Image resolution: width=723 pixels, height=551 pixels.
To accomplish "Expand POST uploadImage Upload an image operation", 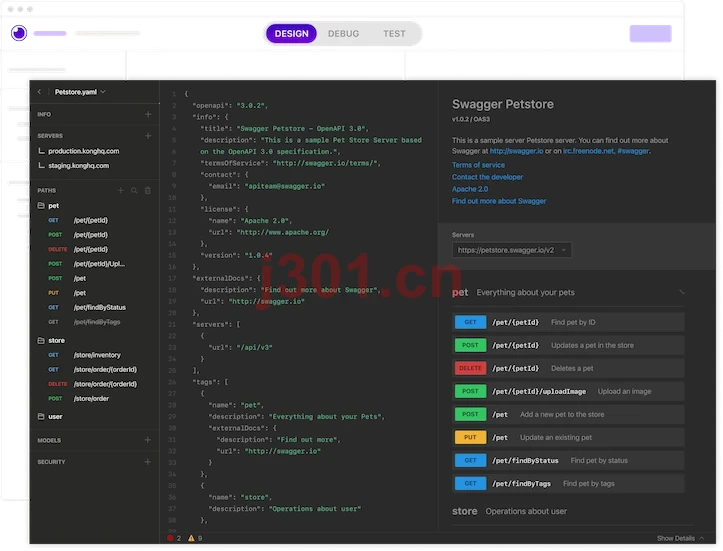I will 568,391.
